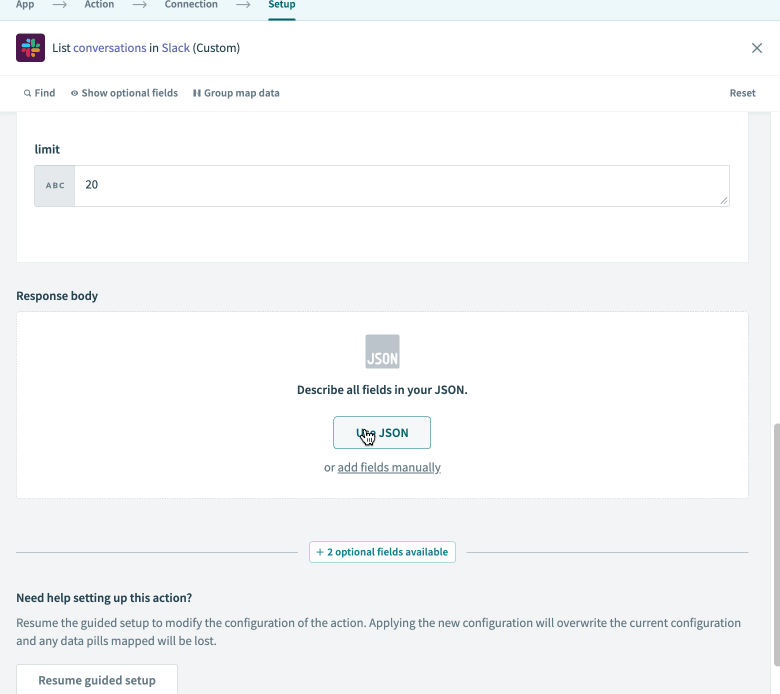
Task: Click the Response body heading
Action: 57,296
